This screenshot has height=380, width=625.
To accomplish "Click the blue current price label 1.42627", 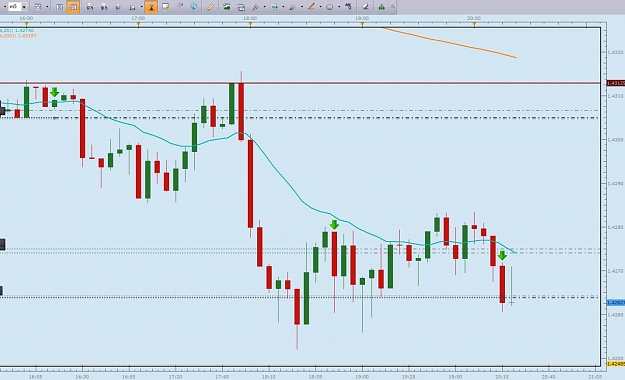I will [615, 303].
